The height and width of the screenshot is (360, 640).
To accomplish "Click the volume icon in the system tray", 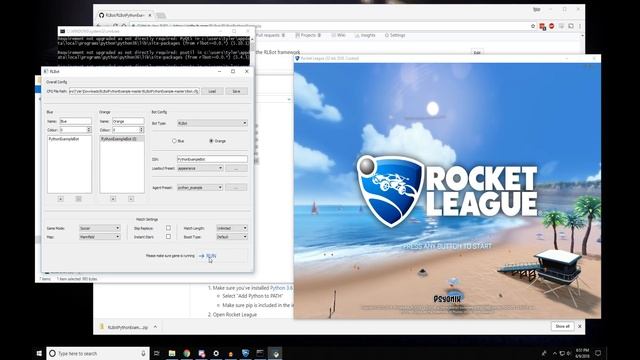I will (569, 353).
